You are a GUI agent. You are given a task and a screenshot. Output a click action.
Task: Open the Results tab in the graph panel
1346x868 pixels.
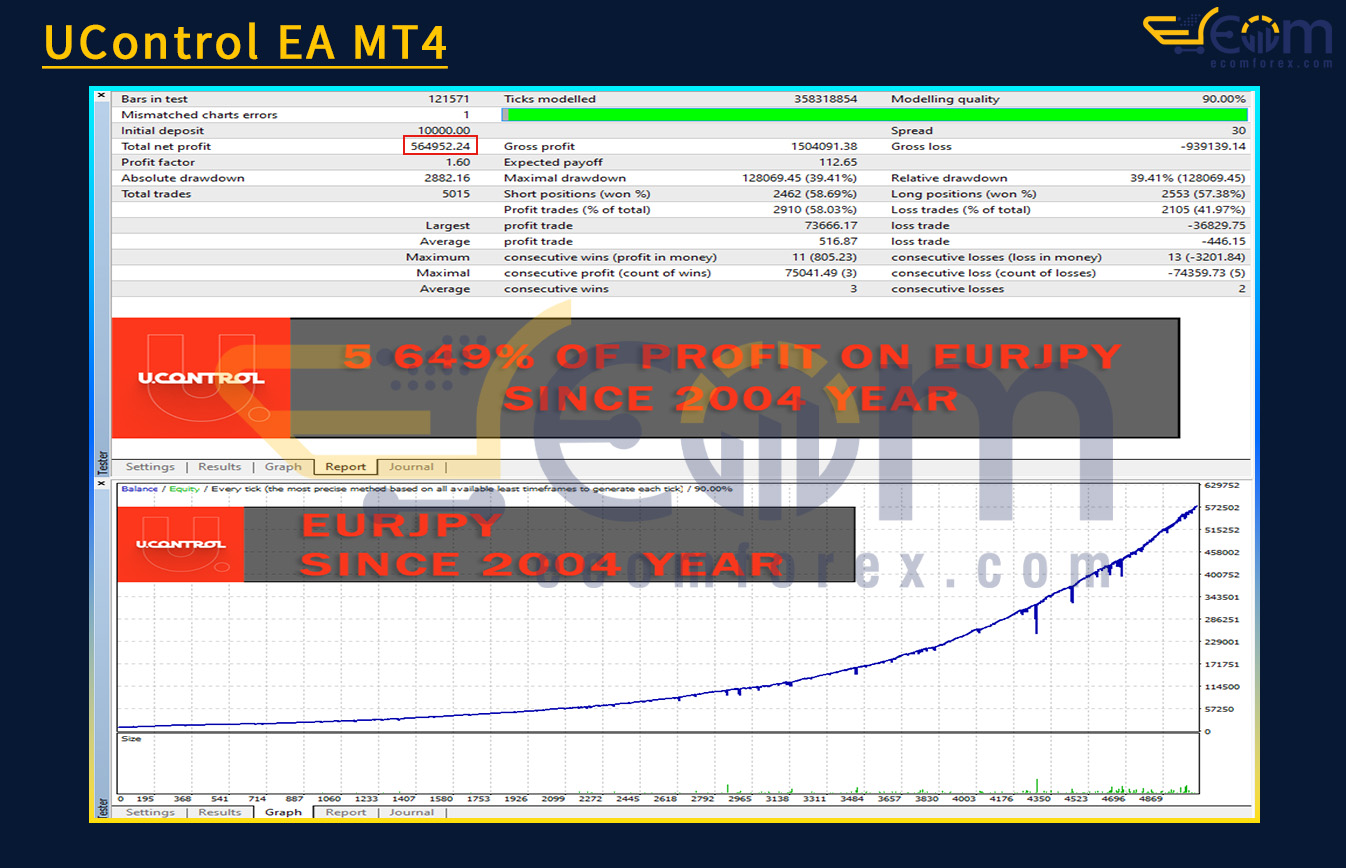coord(219,812)
